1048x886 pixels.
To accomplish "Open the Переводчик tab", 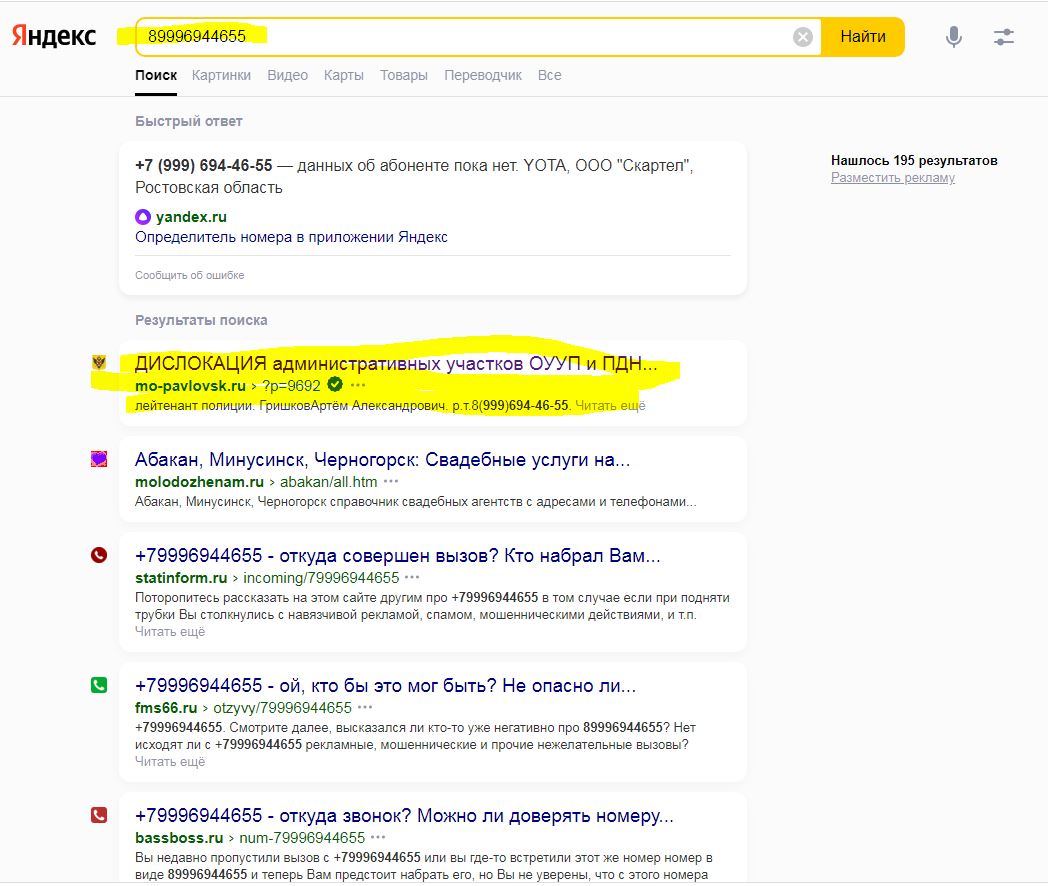I will (482, 75).
